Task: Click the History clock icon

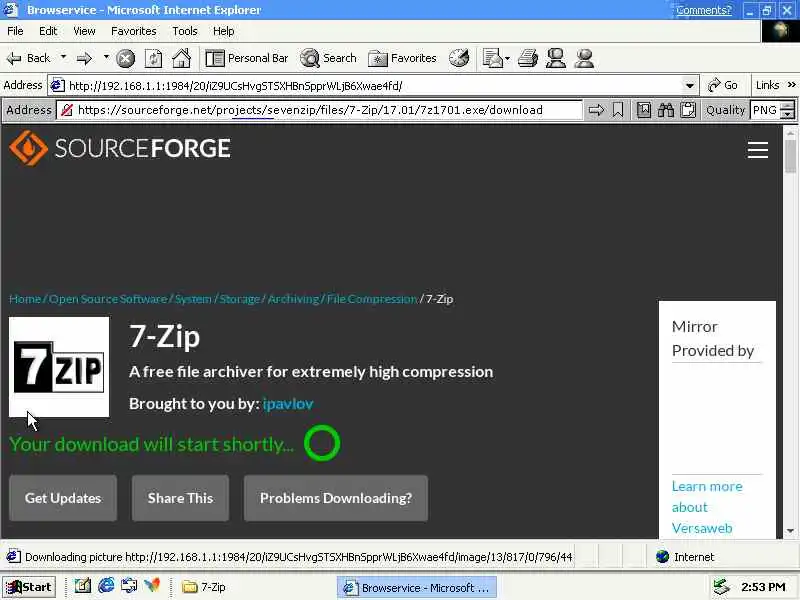Action: 459,58
